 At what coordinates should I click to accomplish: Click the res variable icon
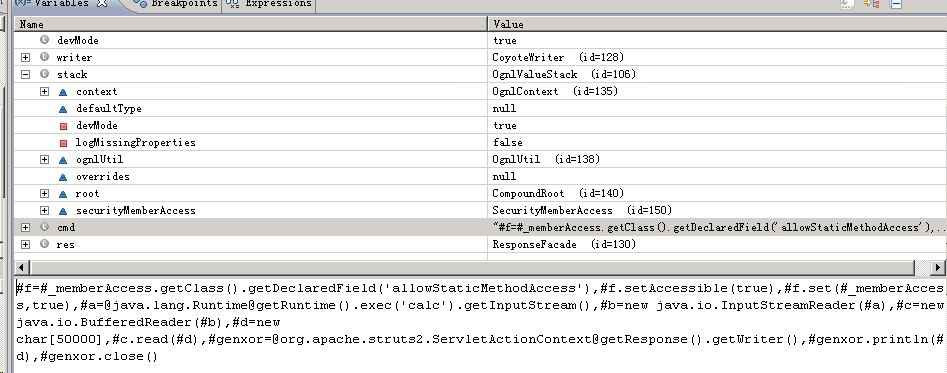coord(45,244)
